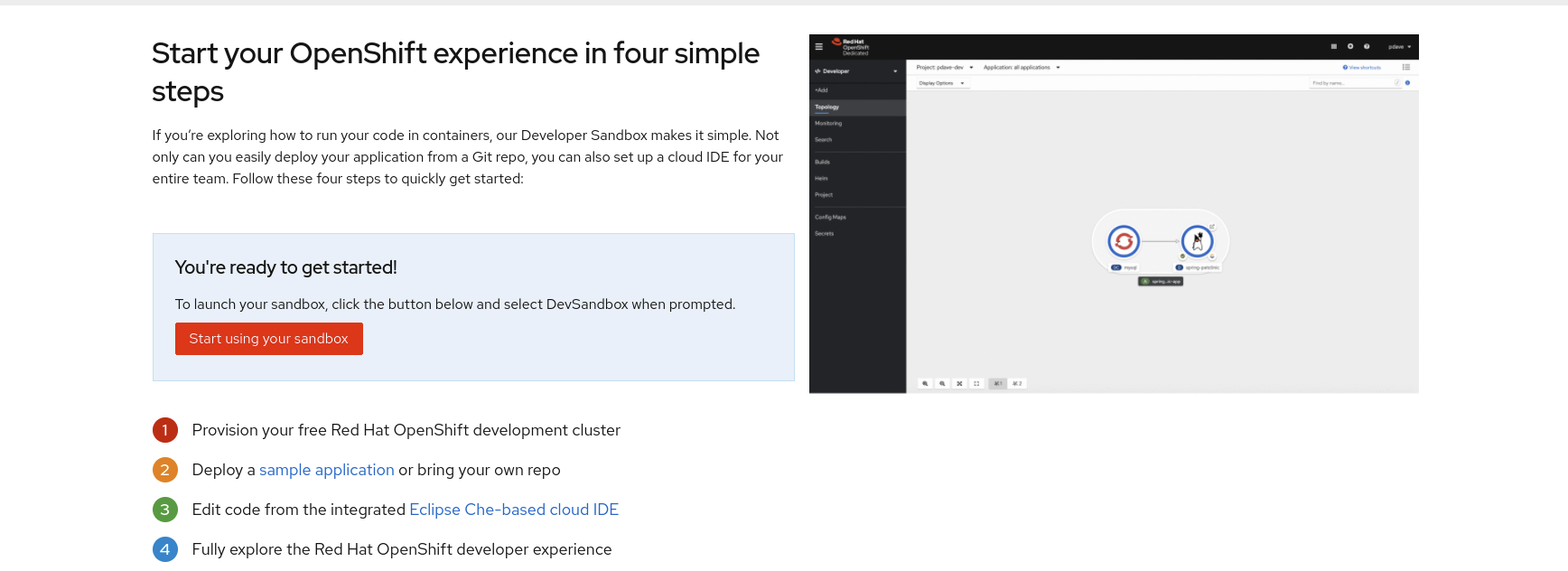Open the help question mark icon
The image size is (1568, 571).
click(x=1367, y=46)
